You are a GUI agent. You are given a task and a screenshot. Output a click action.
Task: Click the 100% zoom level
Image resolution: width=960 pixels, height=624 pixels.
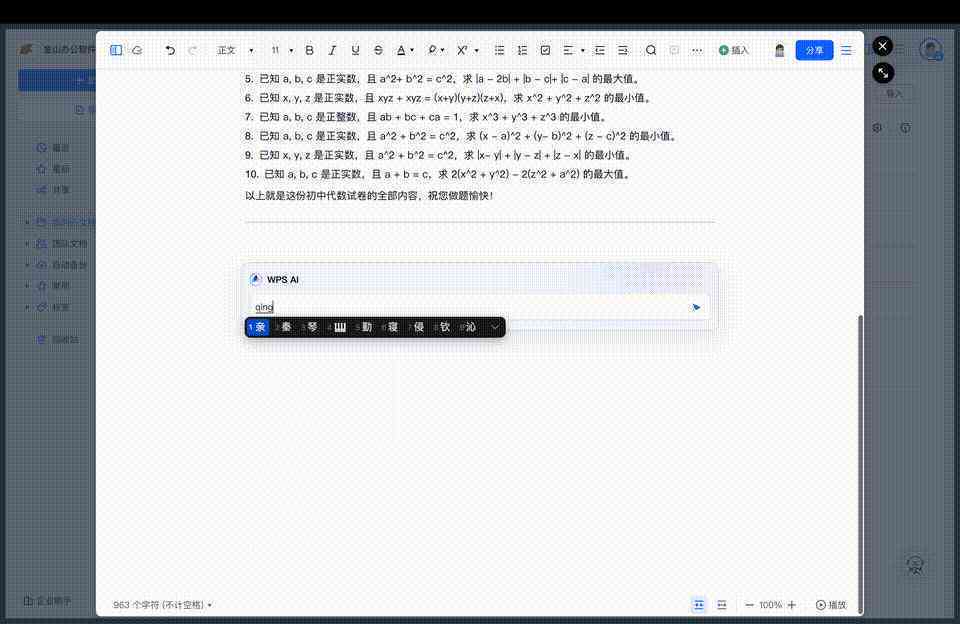[770, 604]
